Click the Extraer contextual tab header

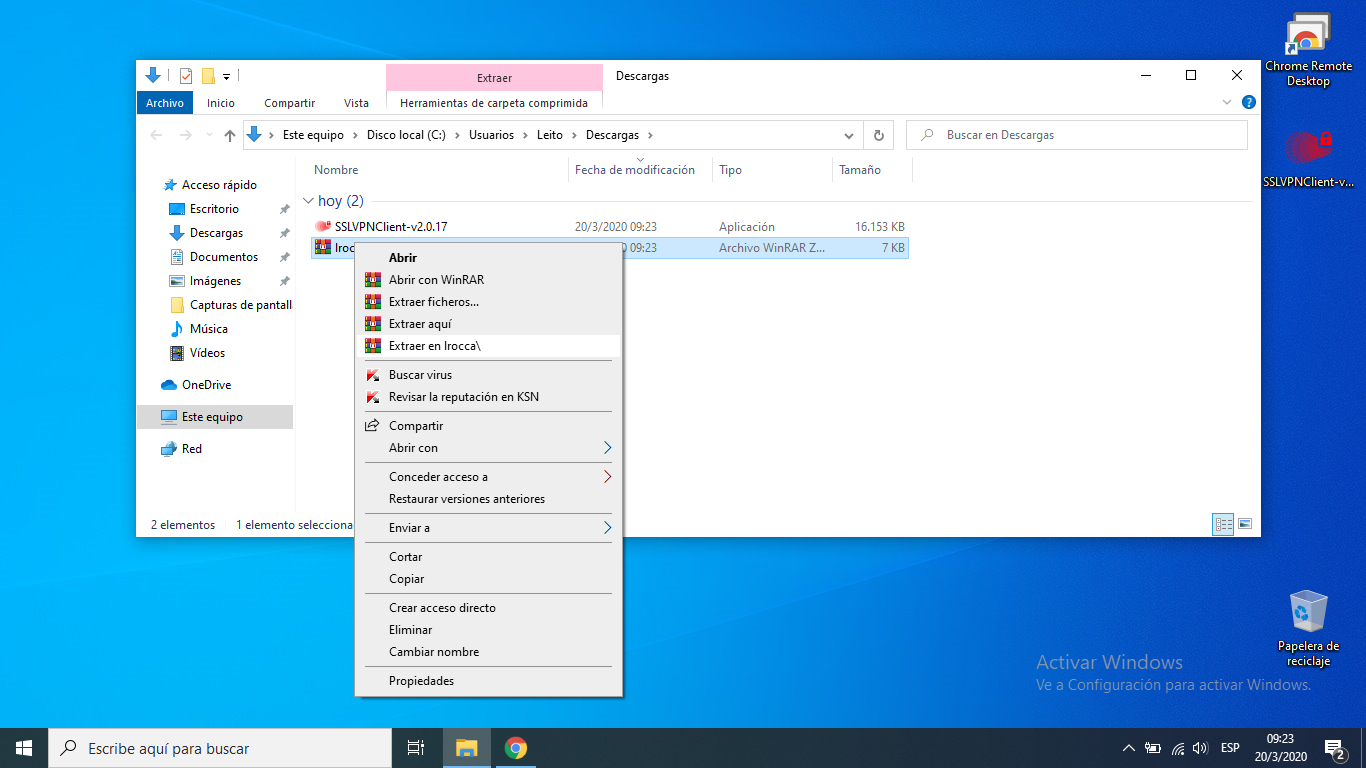pos(494,78)
